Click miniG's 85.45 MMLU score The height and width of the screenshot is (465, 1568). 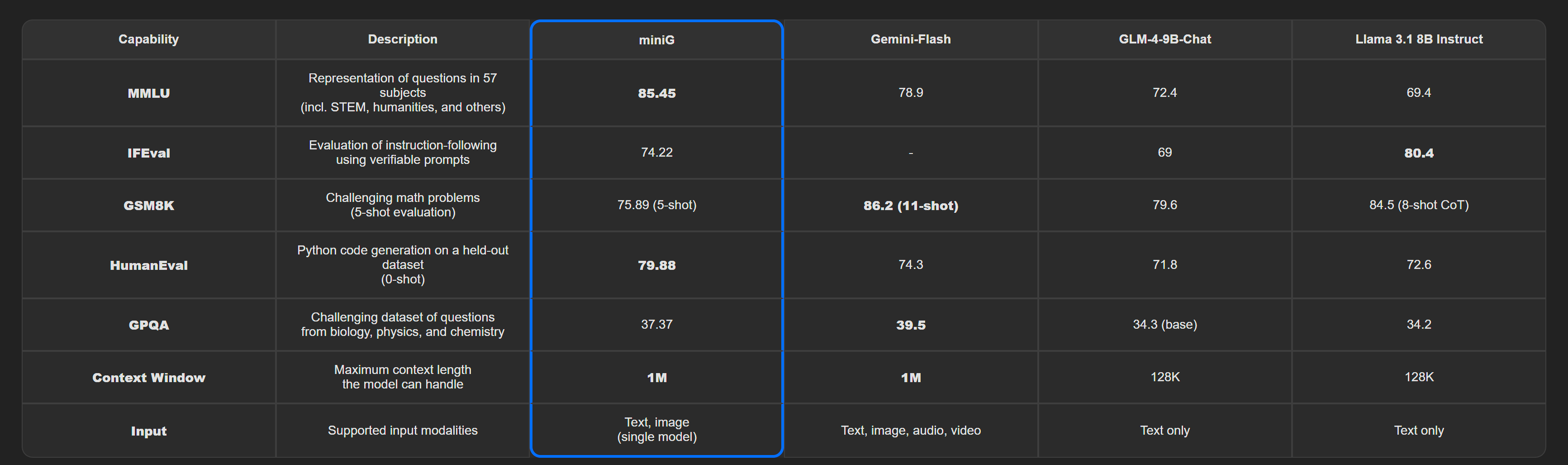tap(656, 93)
